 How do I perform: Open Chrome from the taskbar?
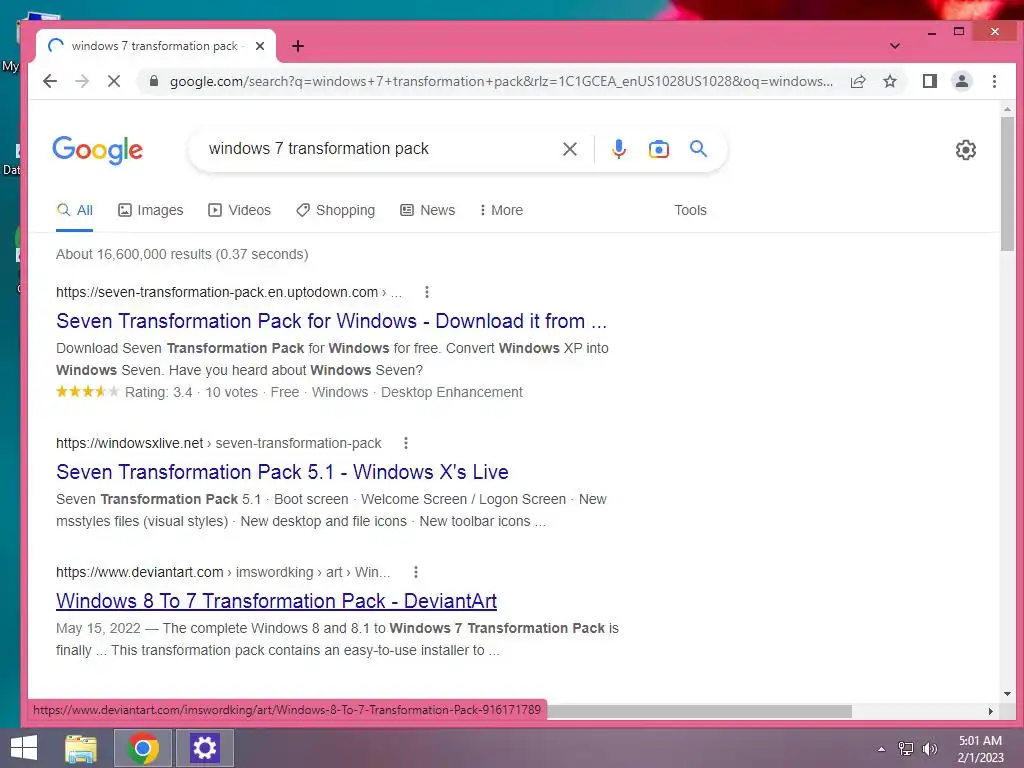[x=143, y=748]
